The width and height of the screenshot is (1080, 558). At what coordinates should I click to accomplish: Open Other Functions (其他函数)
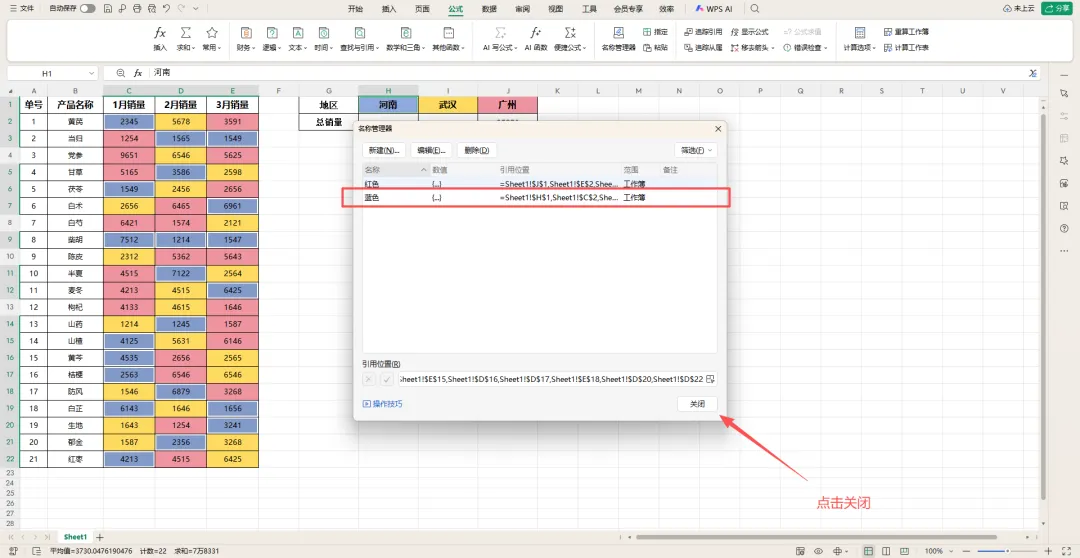pyautogui.click(x=448, y=39)
